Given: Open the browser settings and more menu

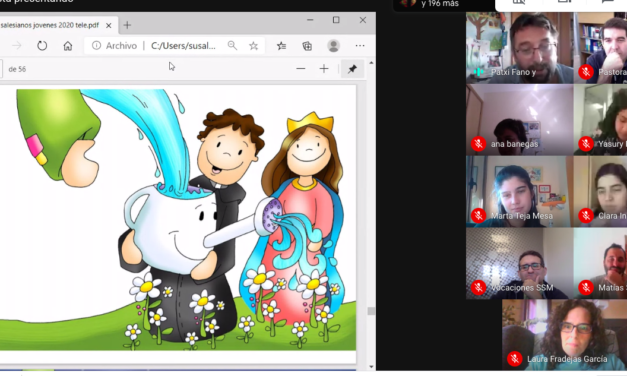Looking at the screenshot, I should [x=360, y=46].
